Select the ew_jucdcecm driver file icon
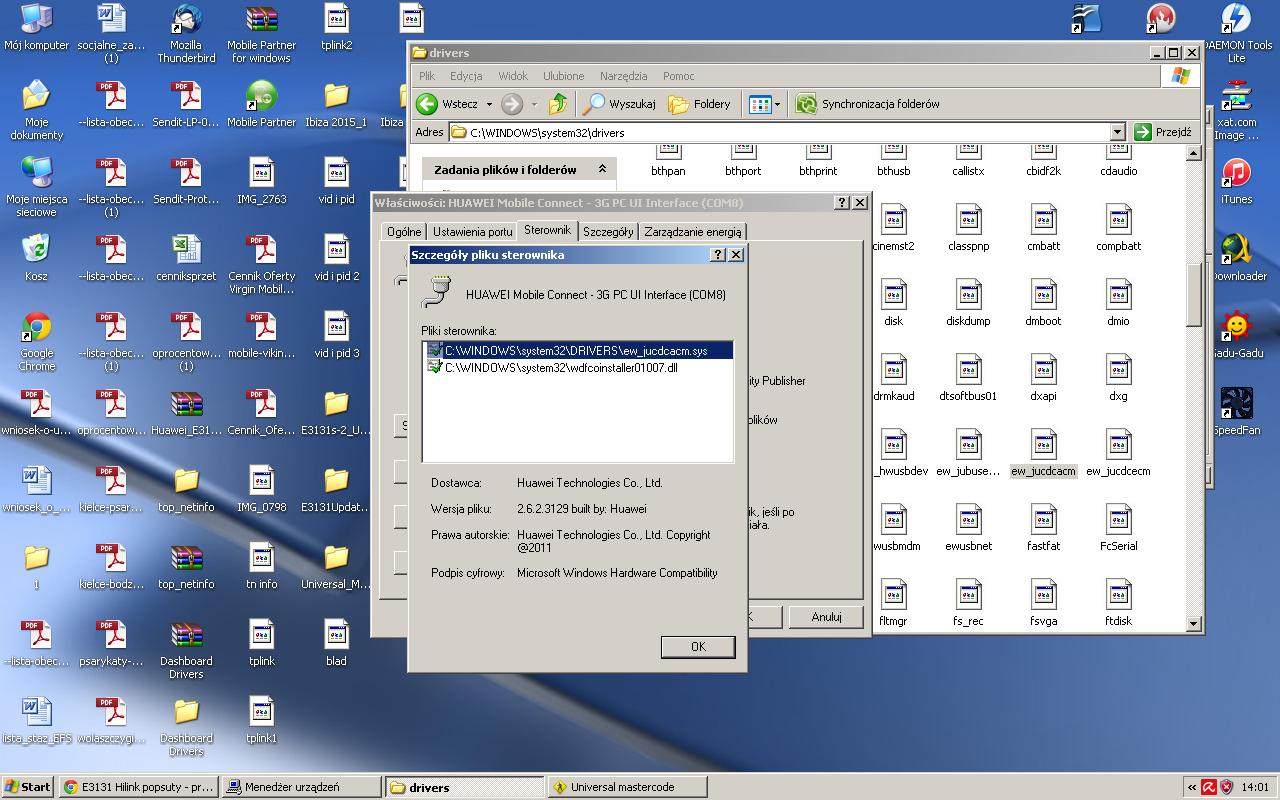Screen dimensions: 1280x800 [x=1118, y=445]
